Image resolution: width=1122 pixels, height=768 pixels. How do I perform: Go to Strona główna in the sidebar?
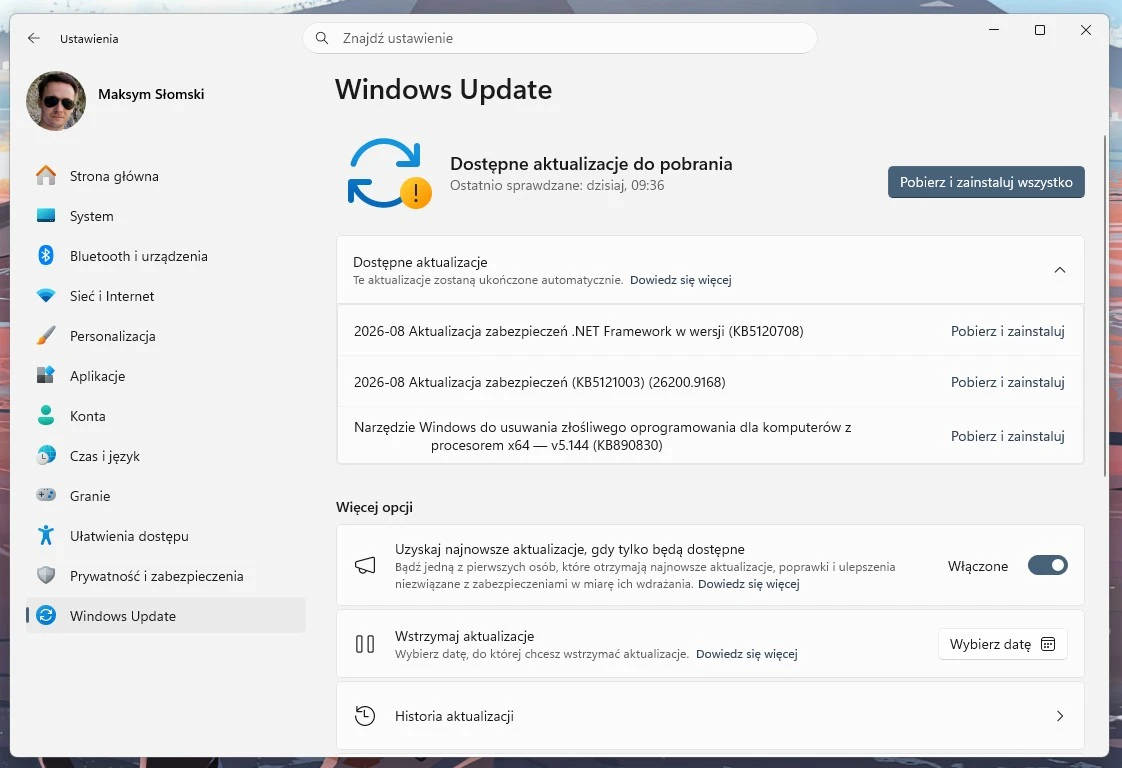(166, 175)
